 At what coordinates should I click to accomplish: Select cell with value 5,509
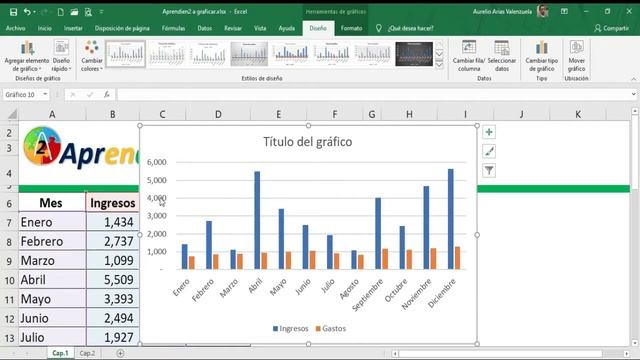[x=113, y=280]
